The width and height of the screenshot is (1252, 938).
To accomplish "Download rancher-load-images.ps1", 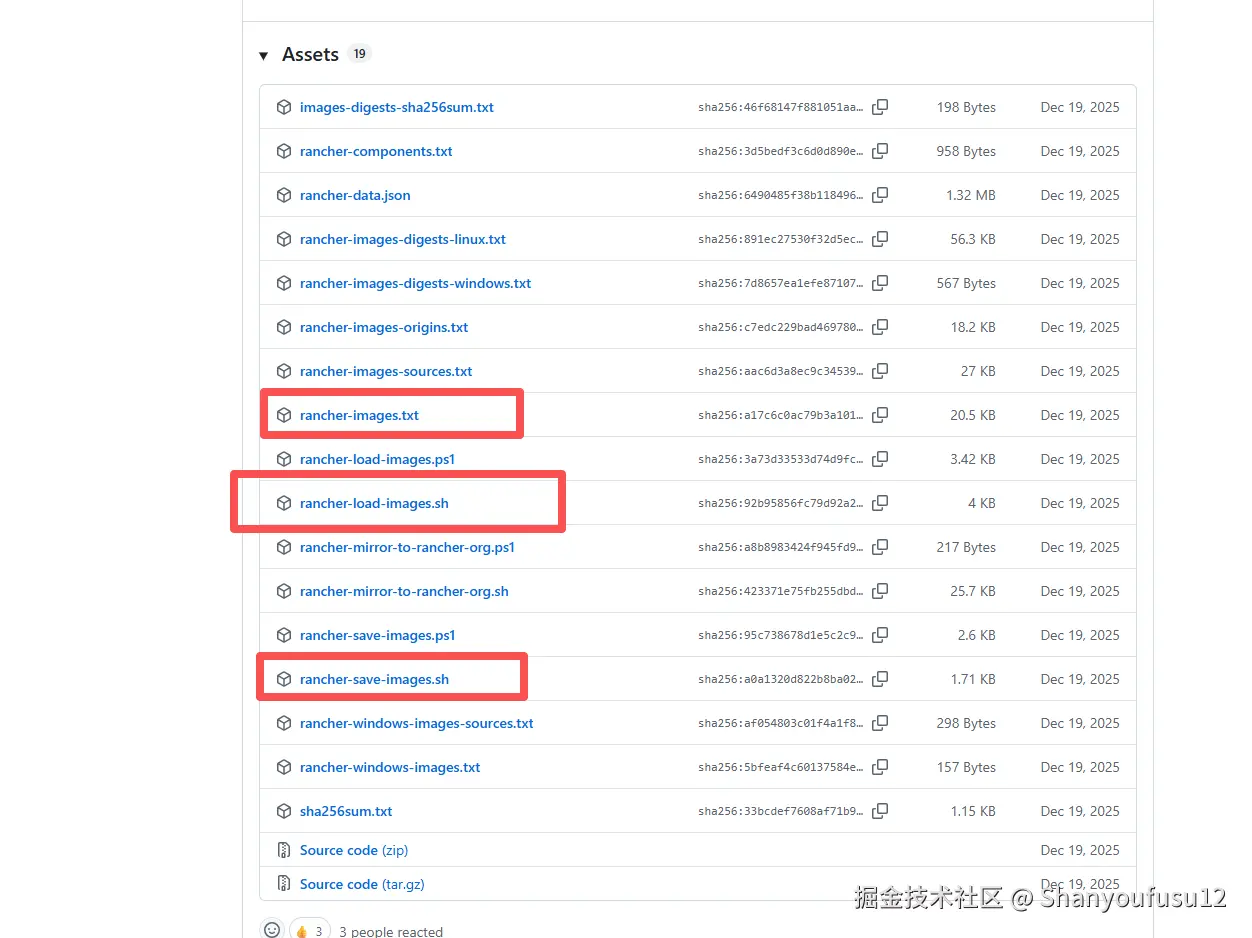I will (x=378, y=459).
